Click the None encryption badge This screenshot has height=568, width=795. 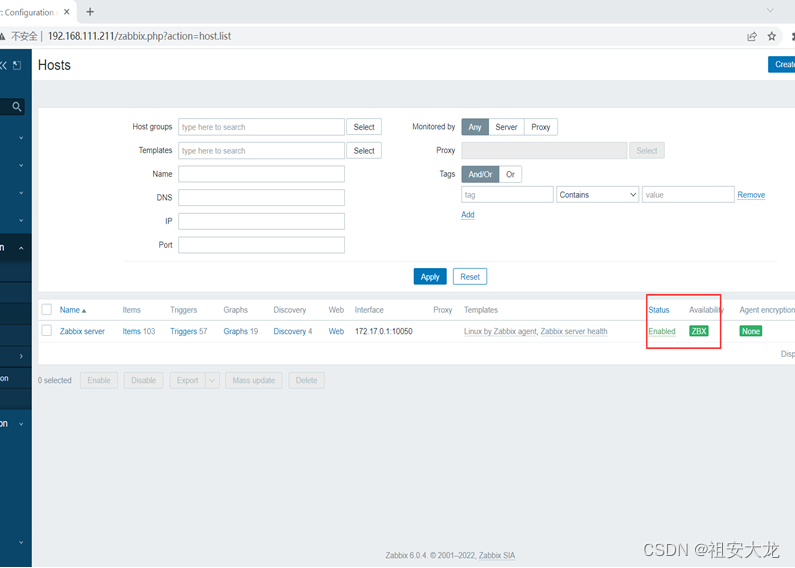click(x=751, y=331)
